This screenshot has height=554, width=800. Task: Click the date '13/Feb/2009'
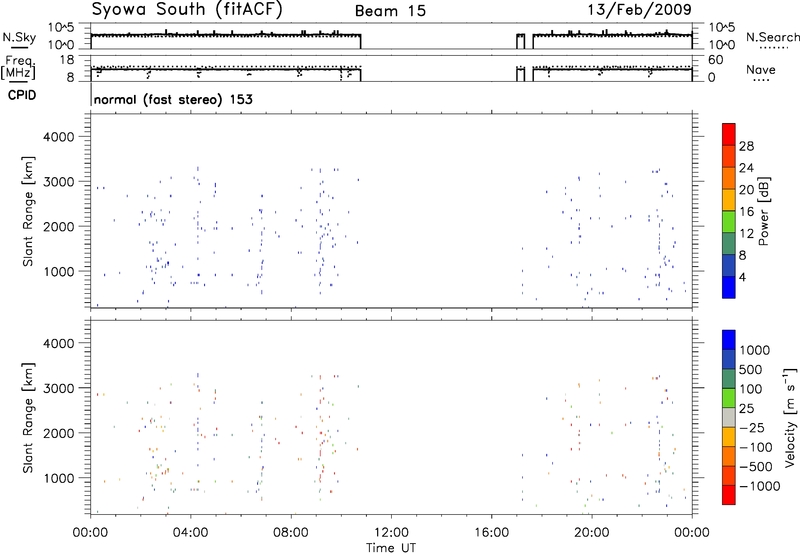point(639,10)
